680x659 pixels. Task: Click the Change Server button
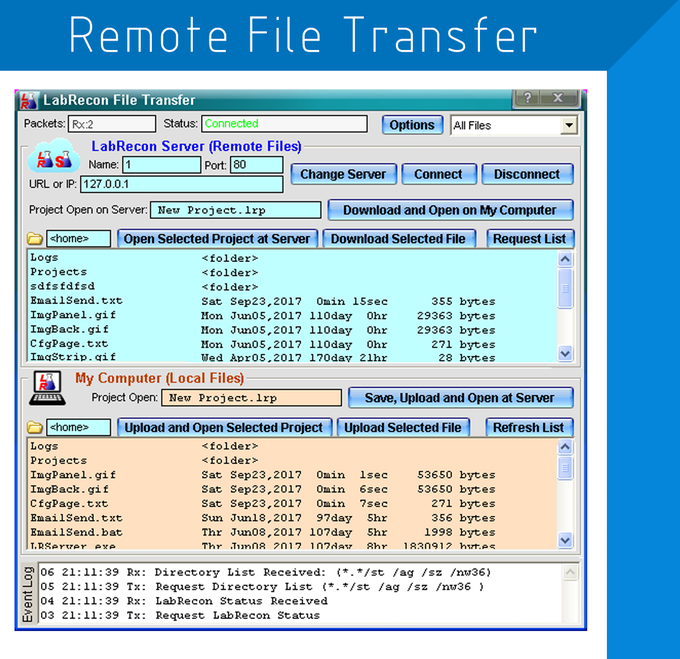(343, 174)
